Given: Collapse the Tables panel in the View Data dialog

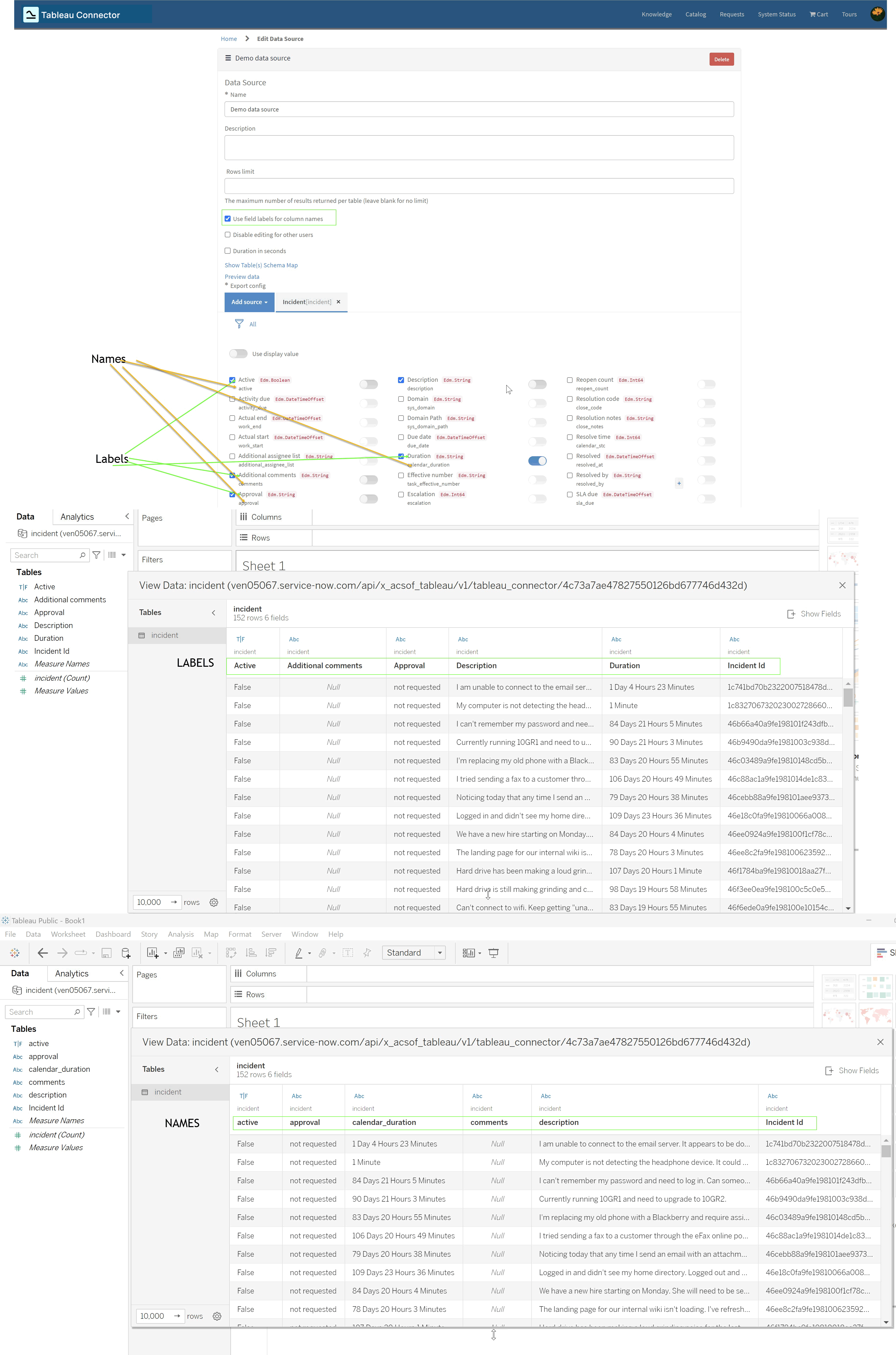Looking at the screenshot, I should [x=214, y=612].
